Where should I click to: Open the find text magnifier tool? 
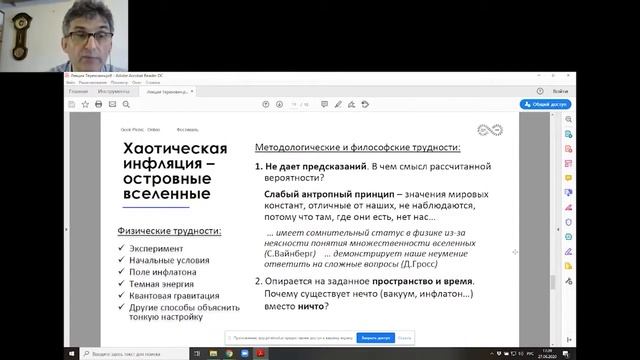[126, 104]
